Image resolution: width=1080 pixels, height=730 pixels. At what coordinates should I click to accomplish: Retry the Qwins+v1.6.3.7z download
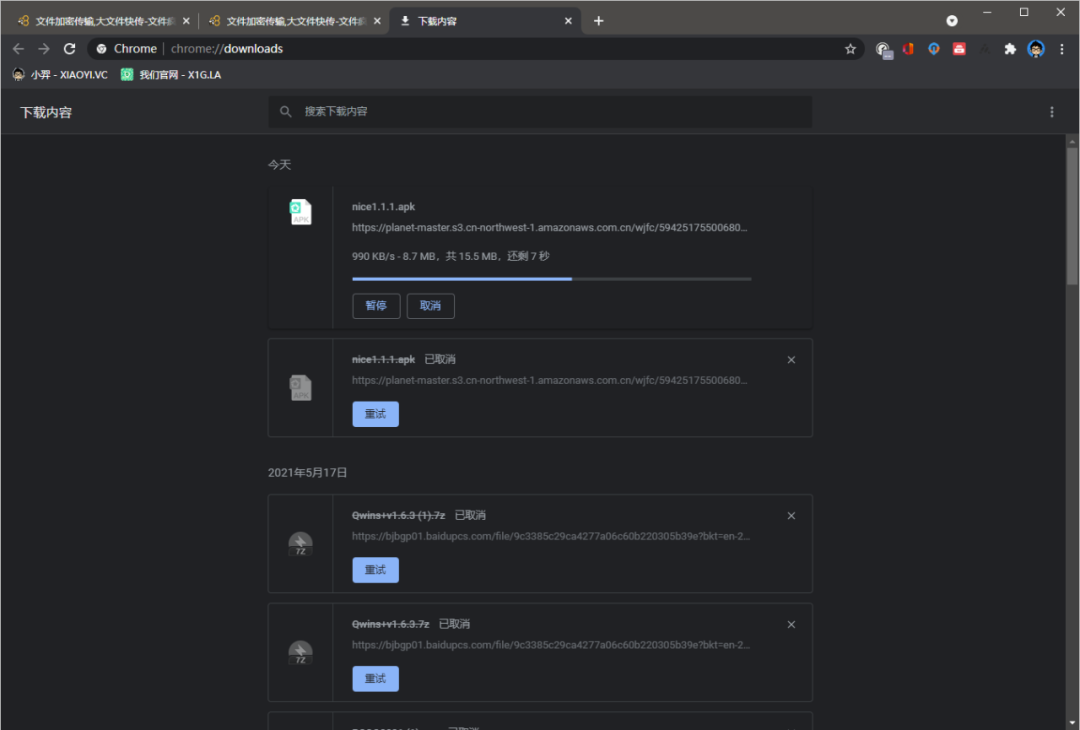click(375, 679)
